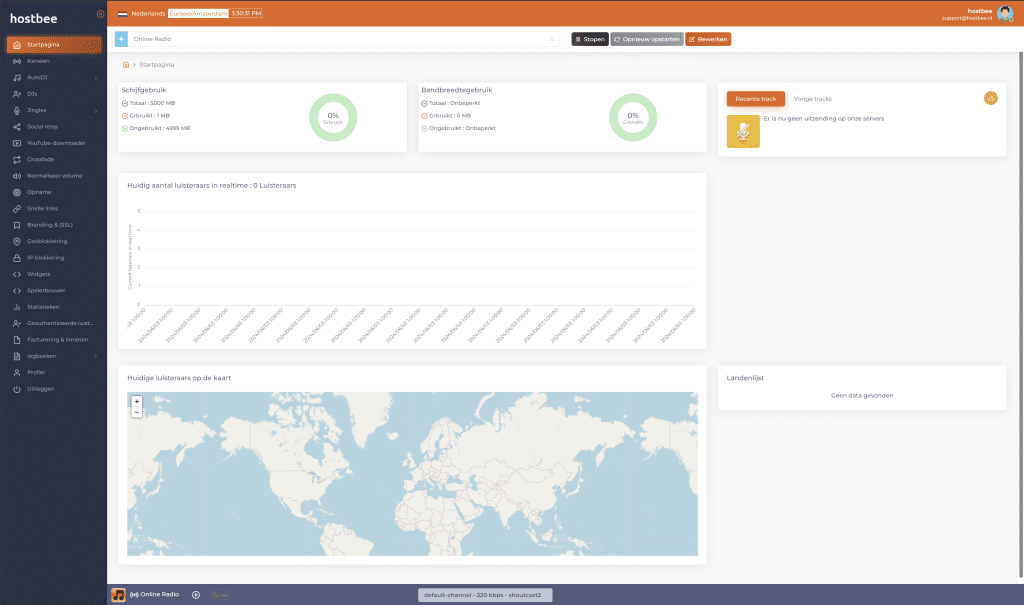Expand the Jingles submenu
Screen dimensions: 1024x605
[x=96, y=110]
